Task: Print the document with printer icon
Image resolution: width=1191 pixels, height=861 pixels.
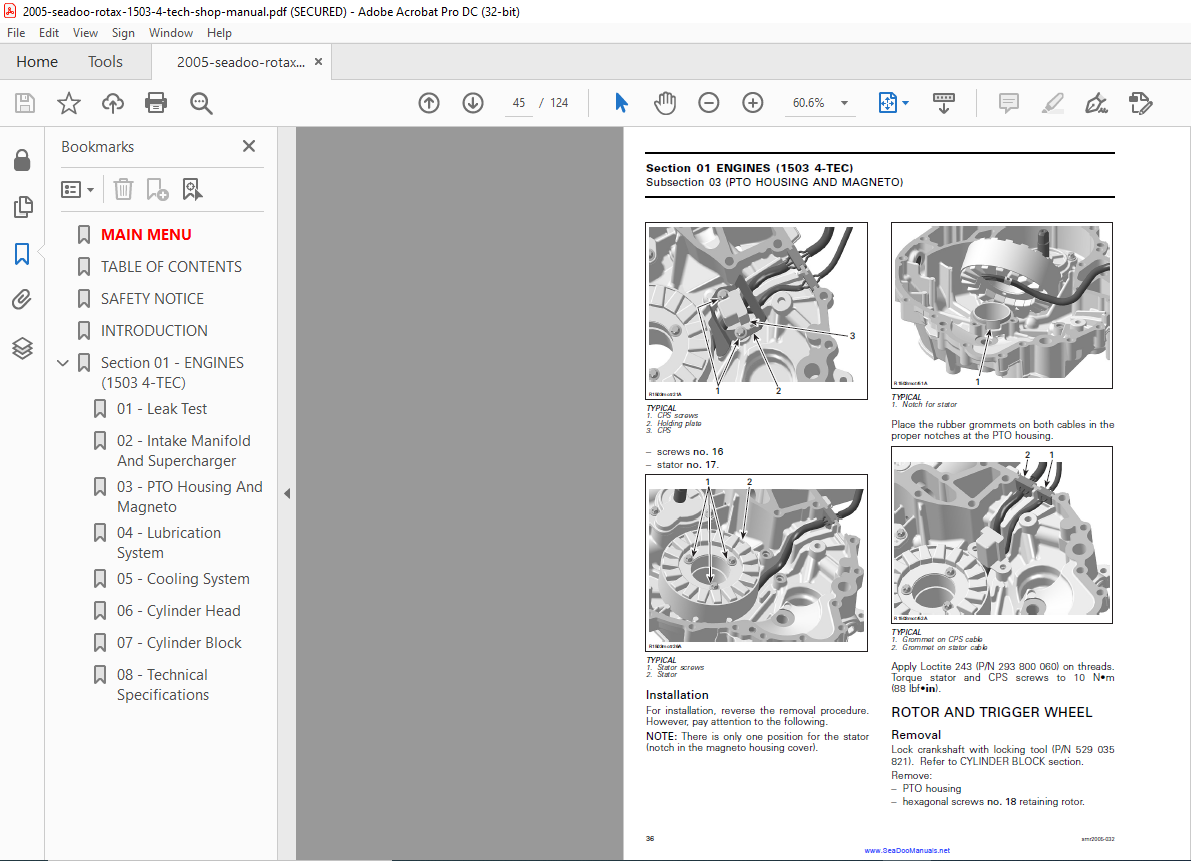Action: pyautogui.click(x=156, y=102)
